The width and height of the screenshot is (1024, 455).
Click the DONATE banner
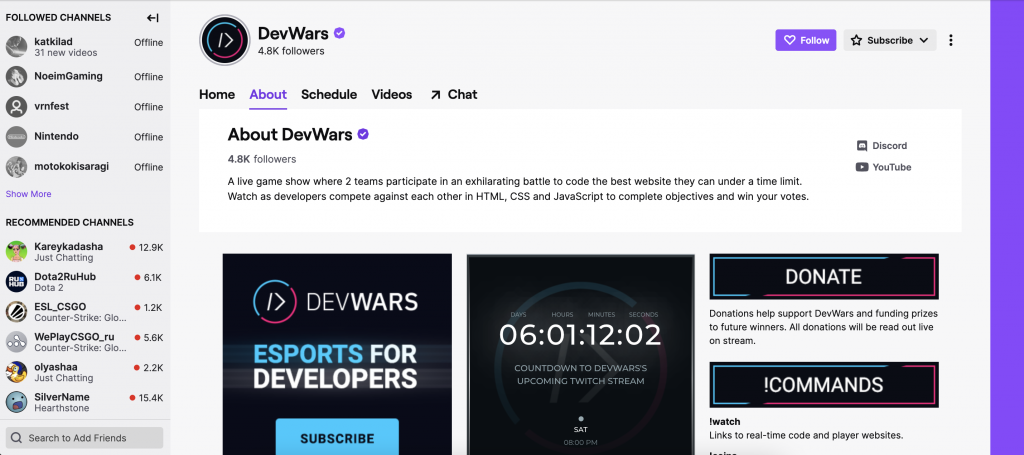tap(824, 277)
